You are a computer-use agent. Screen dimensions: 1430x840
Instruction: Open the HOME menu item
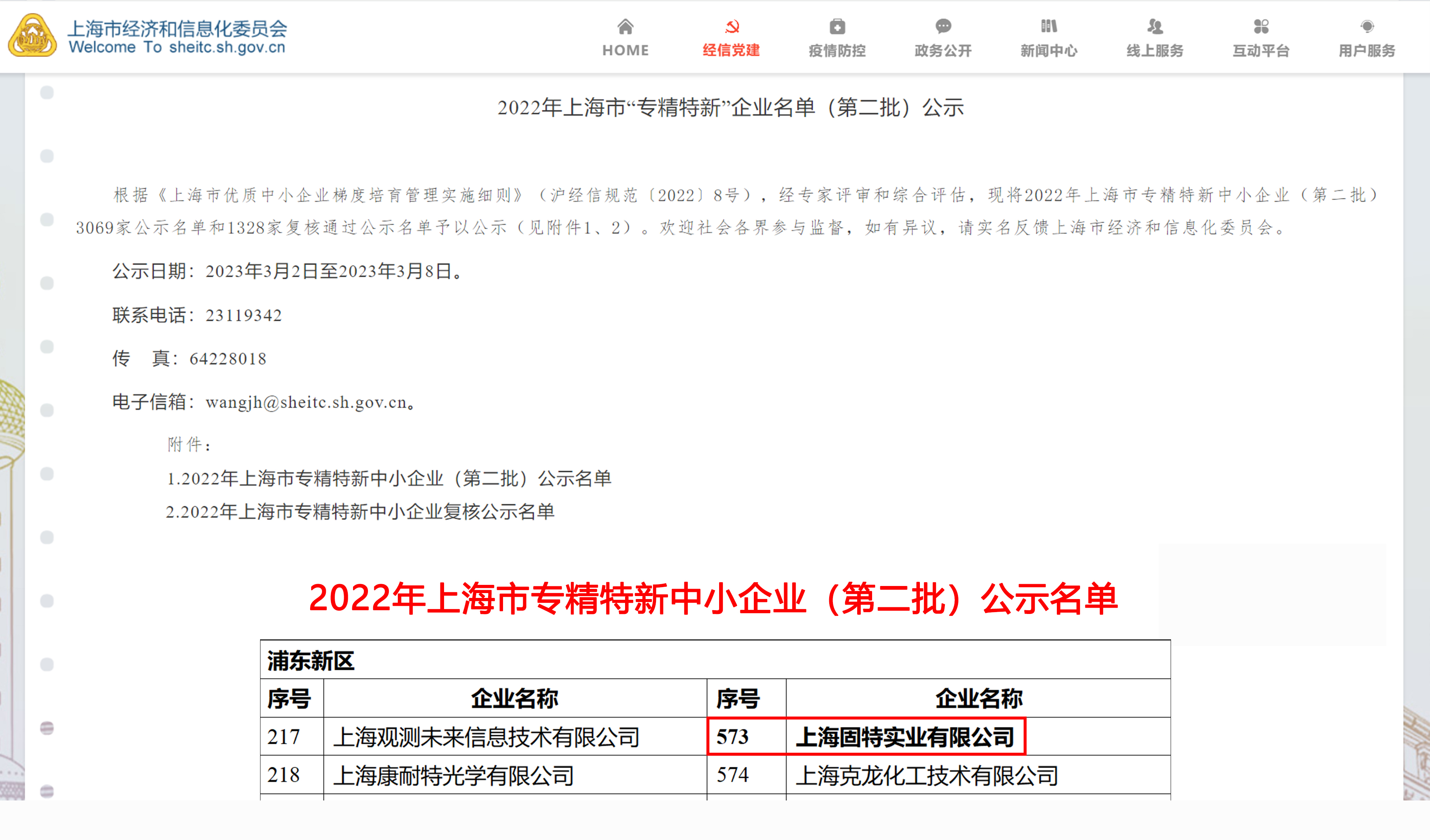625,50
